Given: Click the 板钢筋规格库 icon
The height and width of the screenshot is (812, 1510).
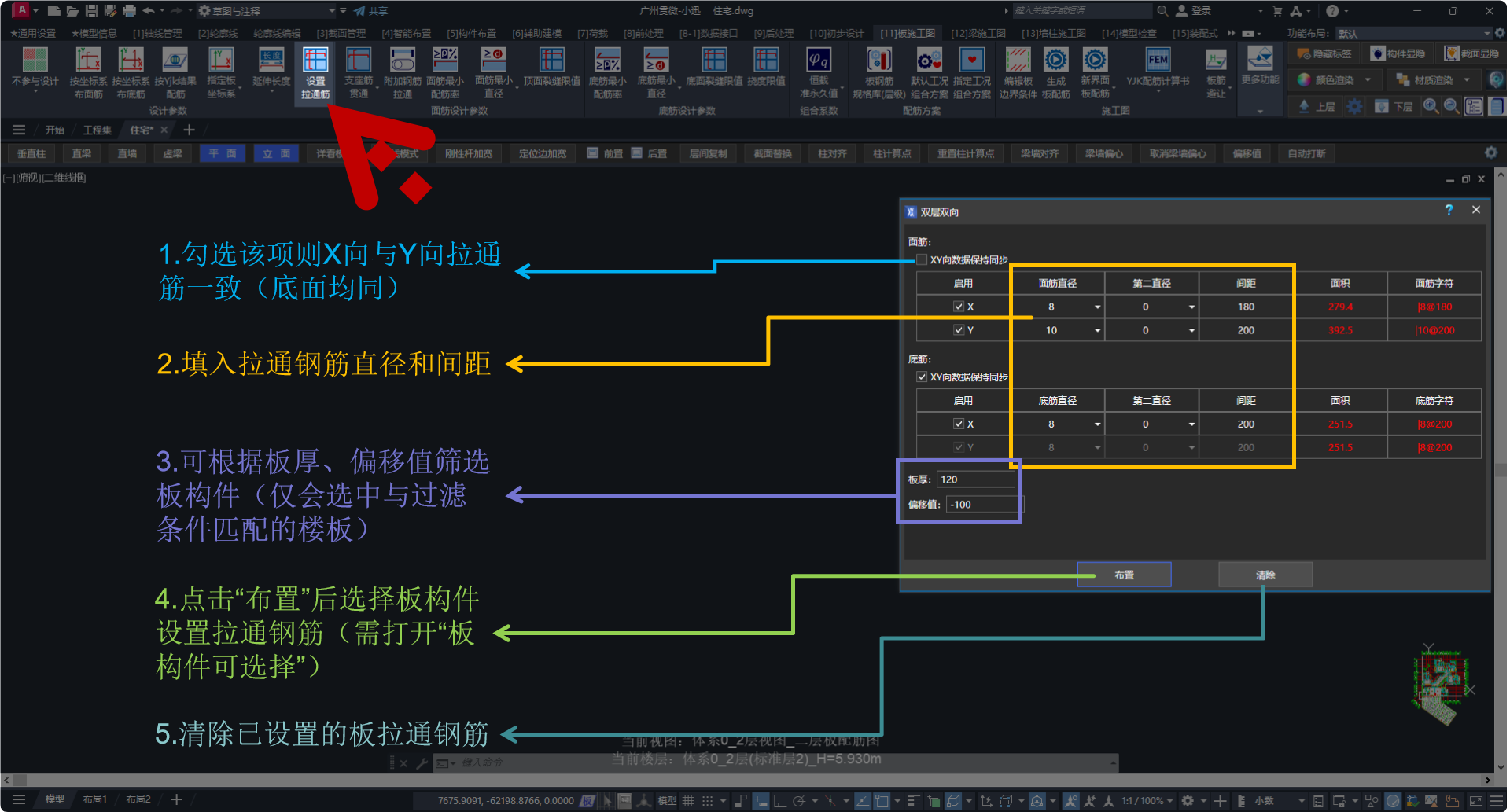Looking at the screenshot, I should 878,72.
